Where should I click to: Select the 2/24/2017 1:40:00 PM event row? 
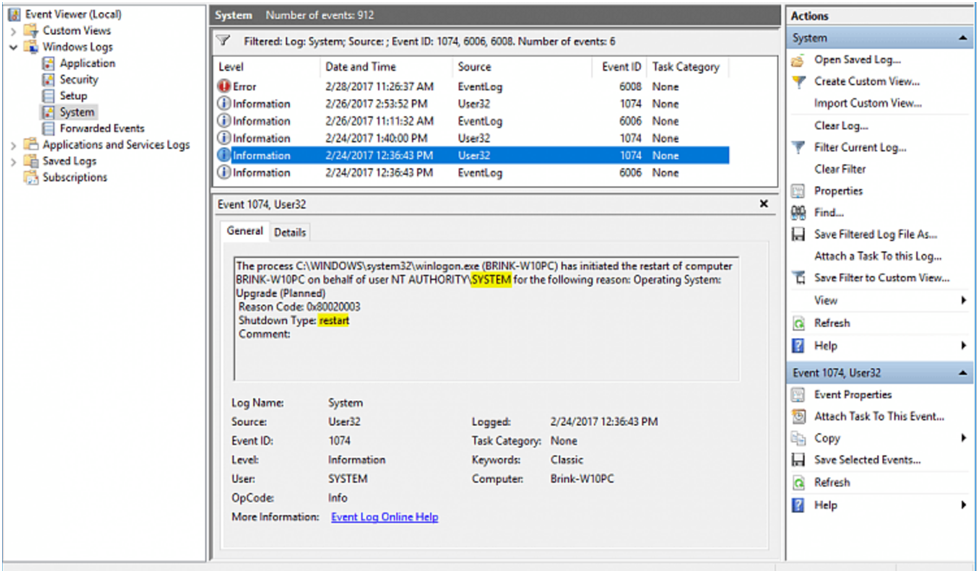(x=472, y=138)
